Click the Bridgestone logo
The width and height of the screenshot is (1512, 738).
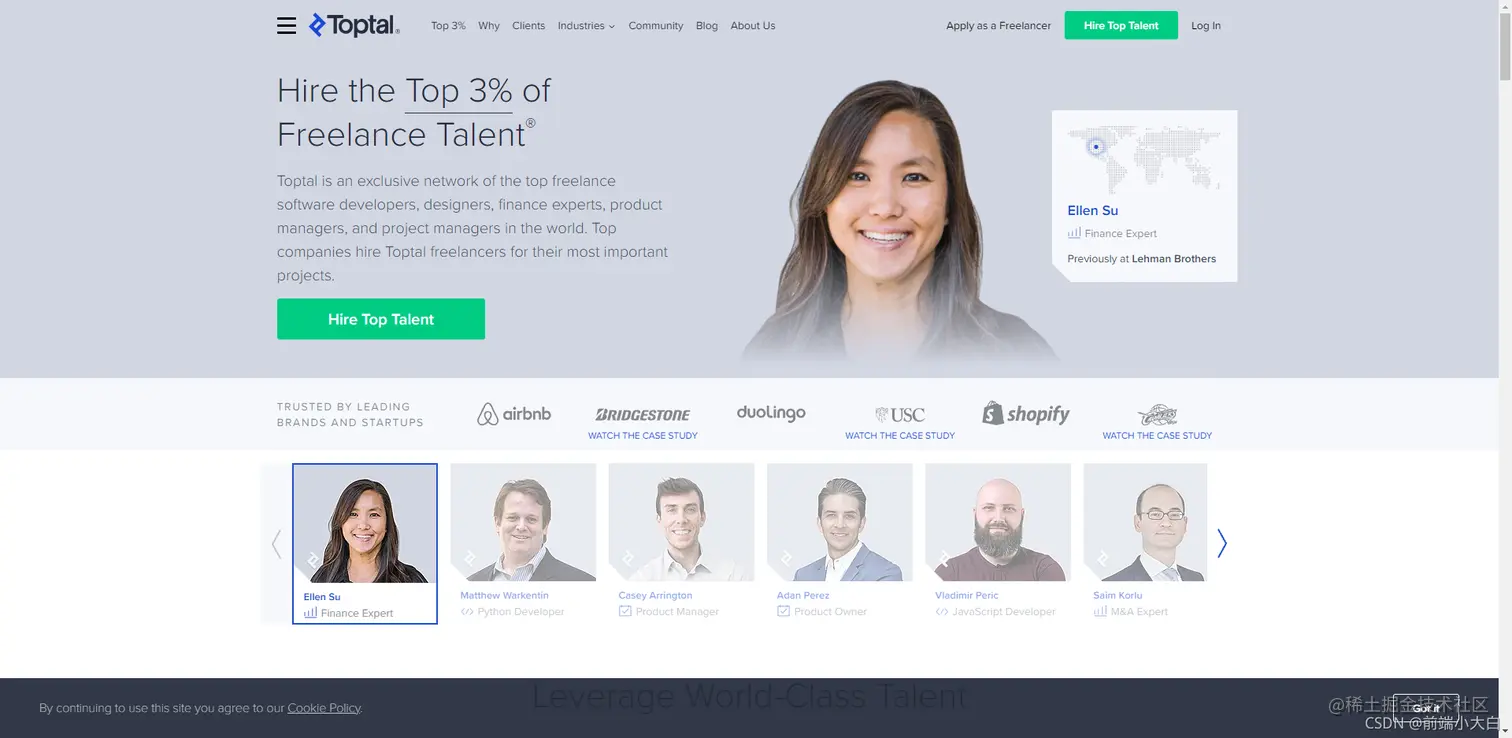[x=643, y=414]
